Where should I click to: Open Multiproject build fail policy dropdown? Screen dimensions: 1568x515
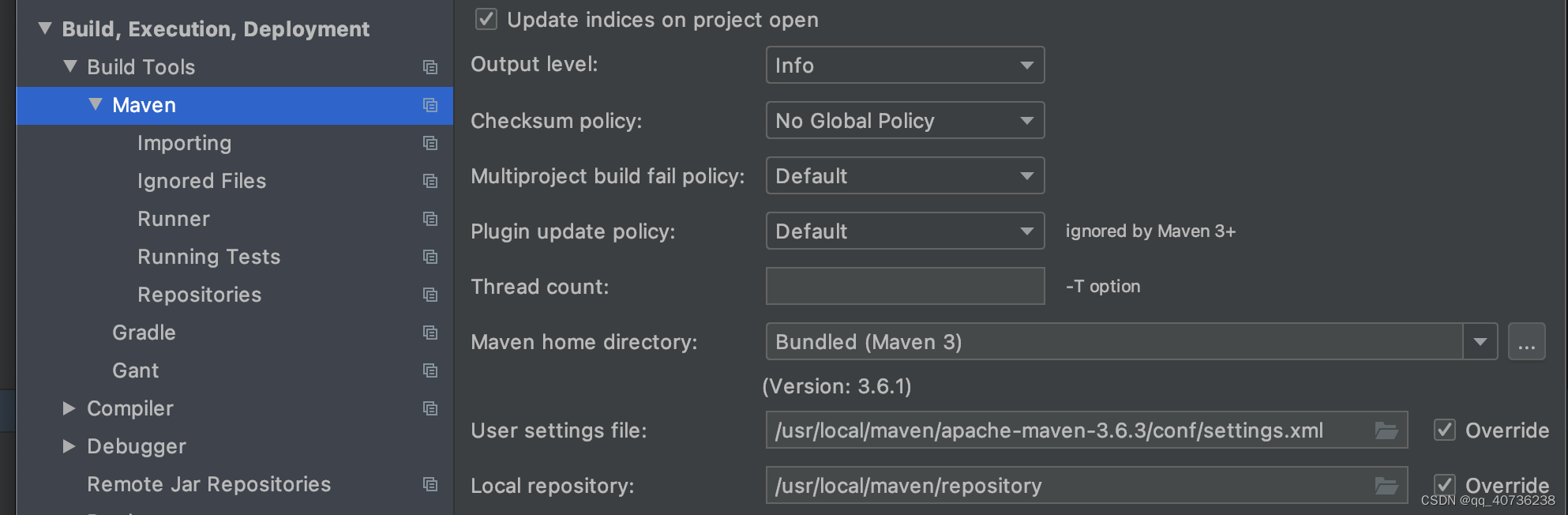coord(905,175)
